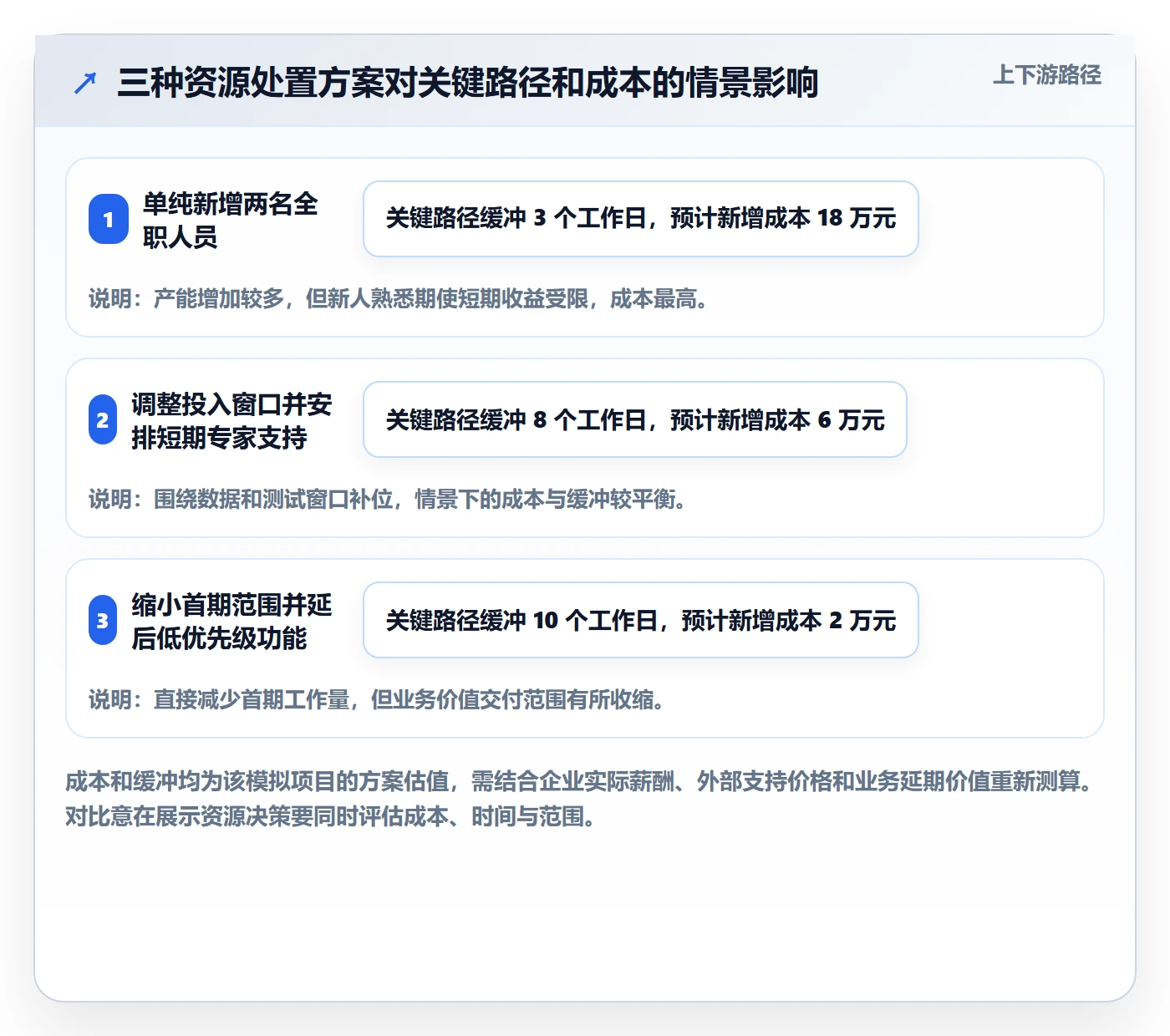Click the box showing 缓冲 10 个工作日 成本 2 万元
1170x1036 pixels.
[x=641, y=620]
